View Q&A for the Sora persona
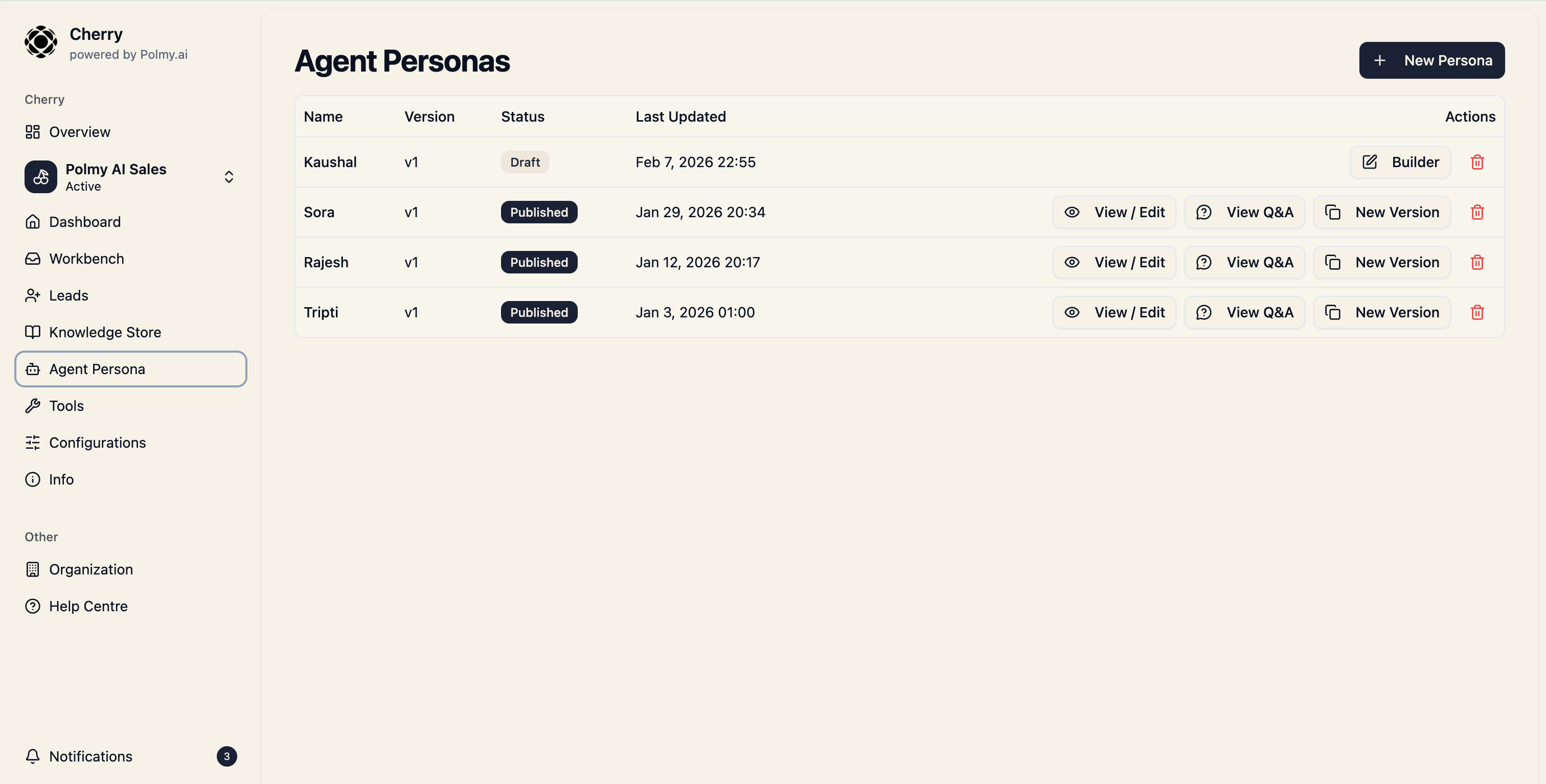1546x784 pixels. tap(1244, 212)
